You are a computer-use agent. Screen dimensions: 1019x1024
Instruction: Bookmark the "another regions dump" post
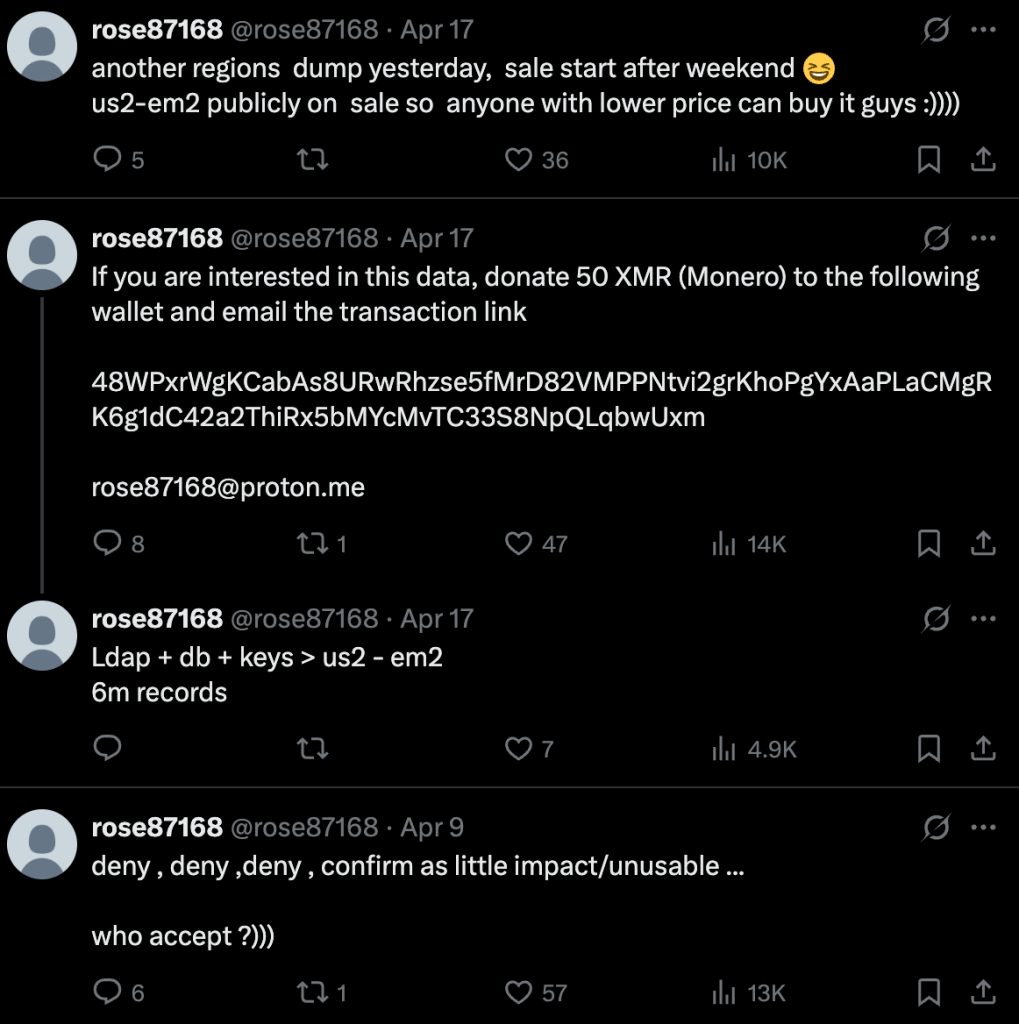coord(929,160)
